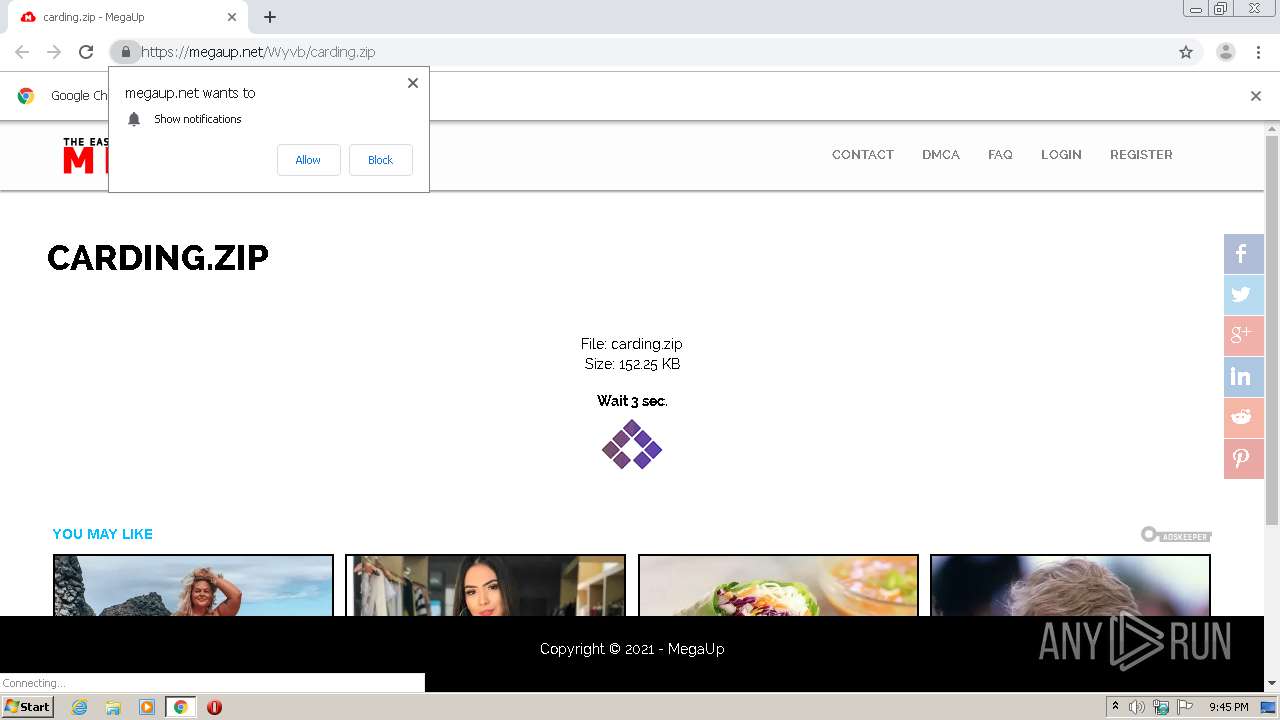Open Windows Media Player from taskbar

click(x=147, y=707)
